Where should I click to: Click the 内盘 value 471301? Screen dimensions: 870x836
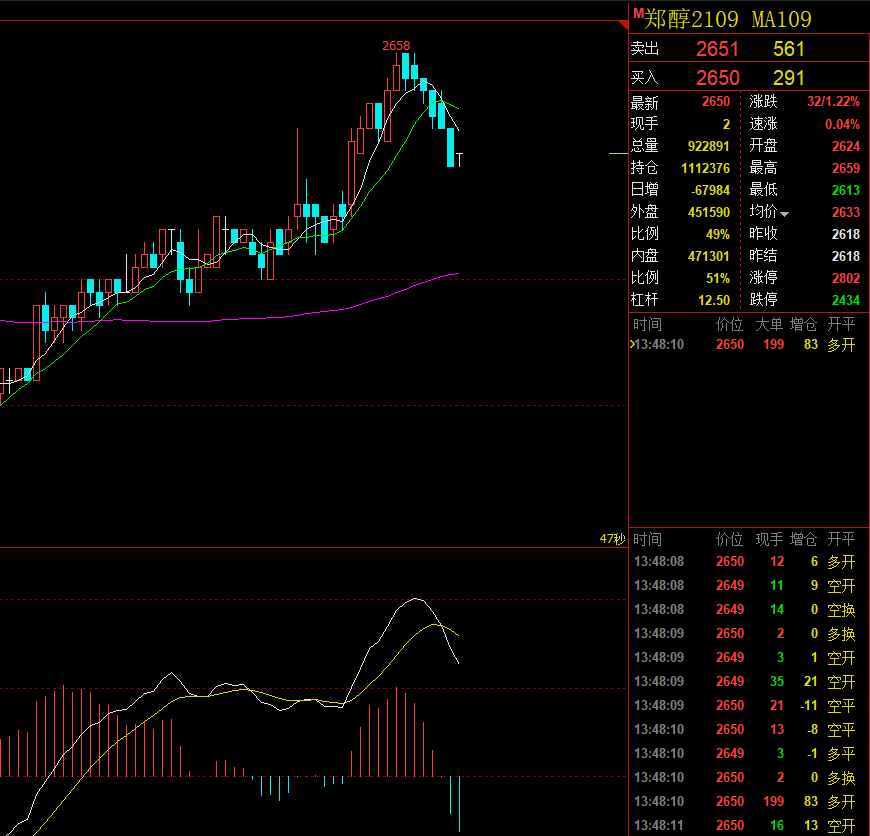point(709,256)
